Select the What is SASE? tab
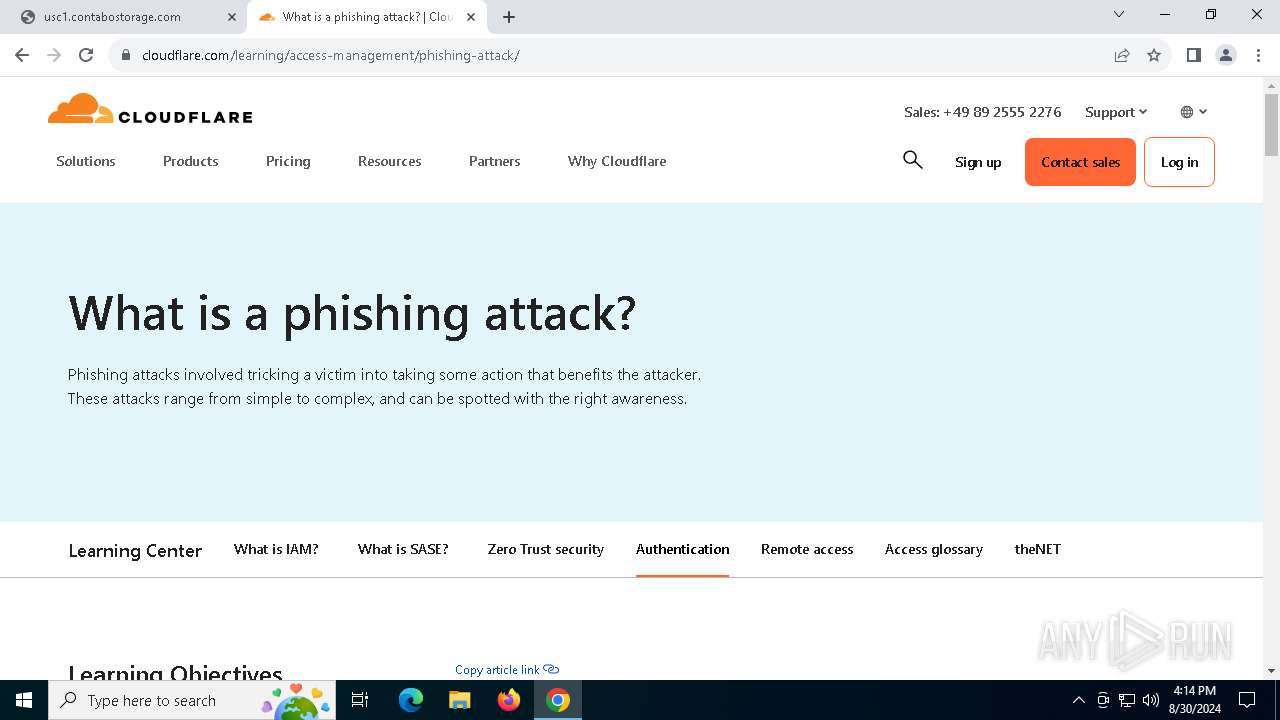The height and width of the screenshot is (720, 1280). (x=403, y=549)
